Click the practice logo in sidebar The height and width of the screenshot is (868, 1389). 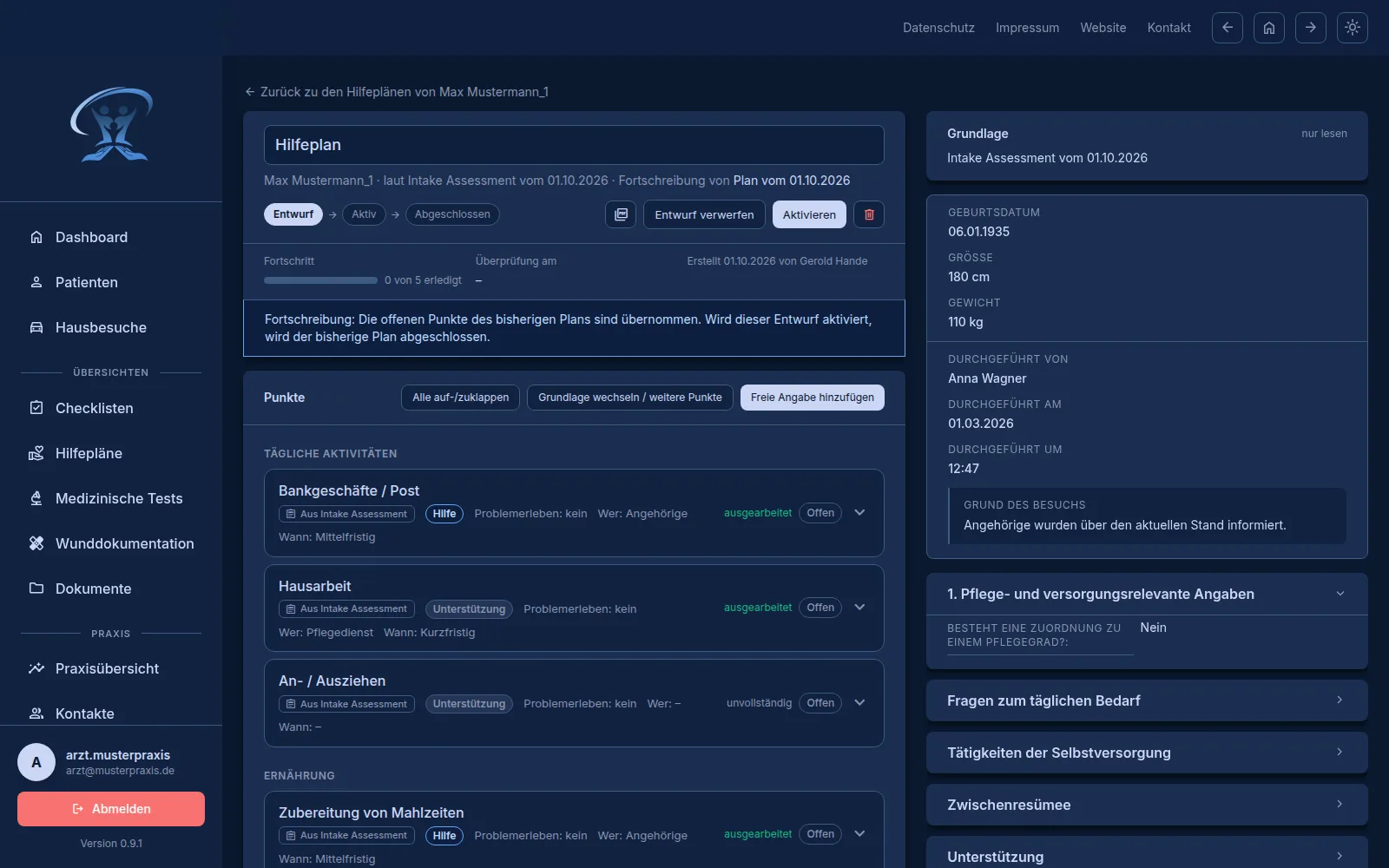(111, 124)
